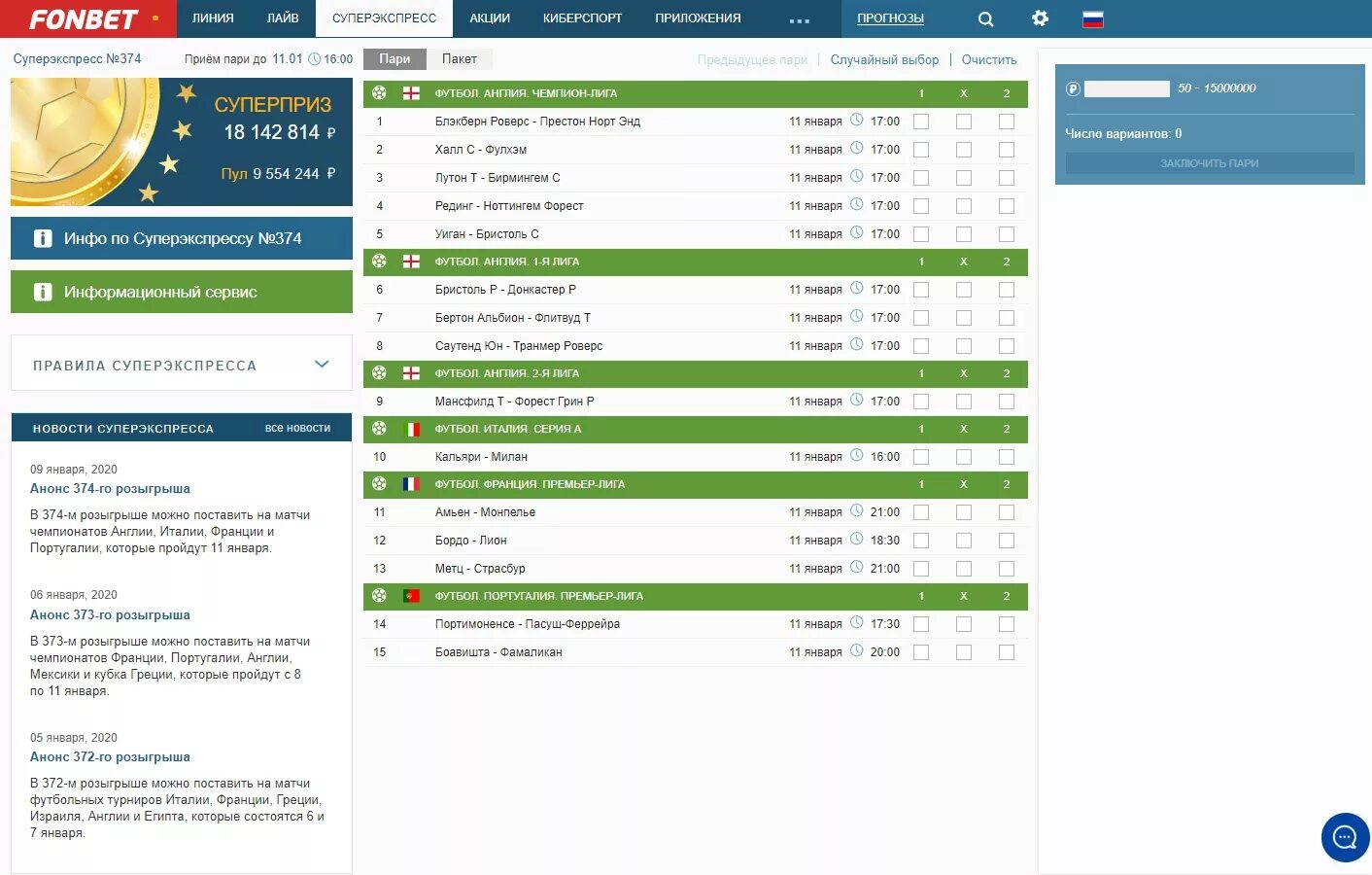Click football icon in Португалия header
This screenshot has height=875, width=1372.
379,596
